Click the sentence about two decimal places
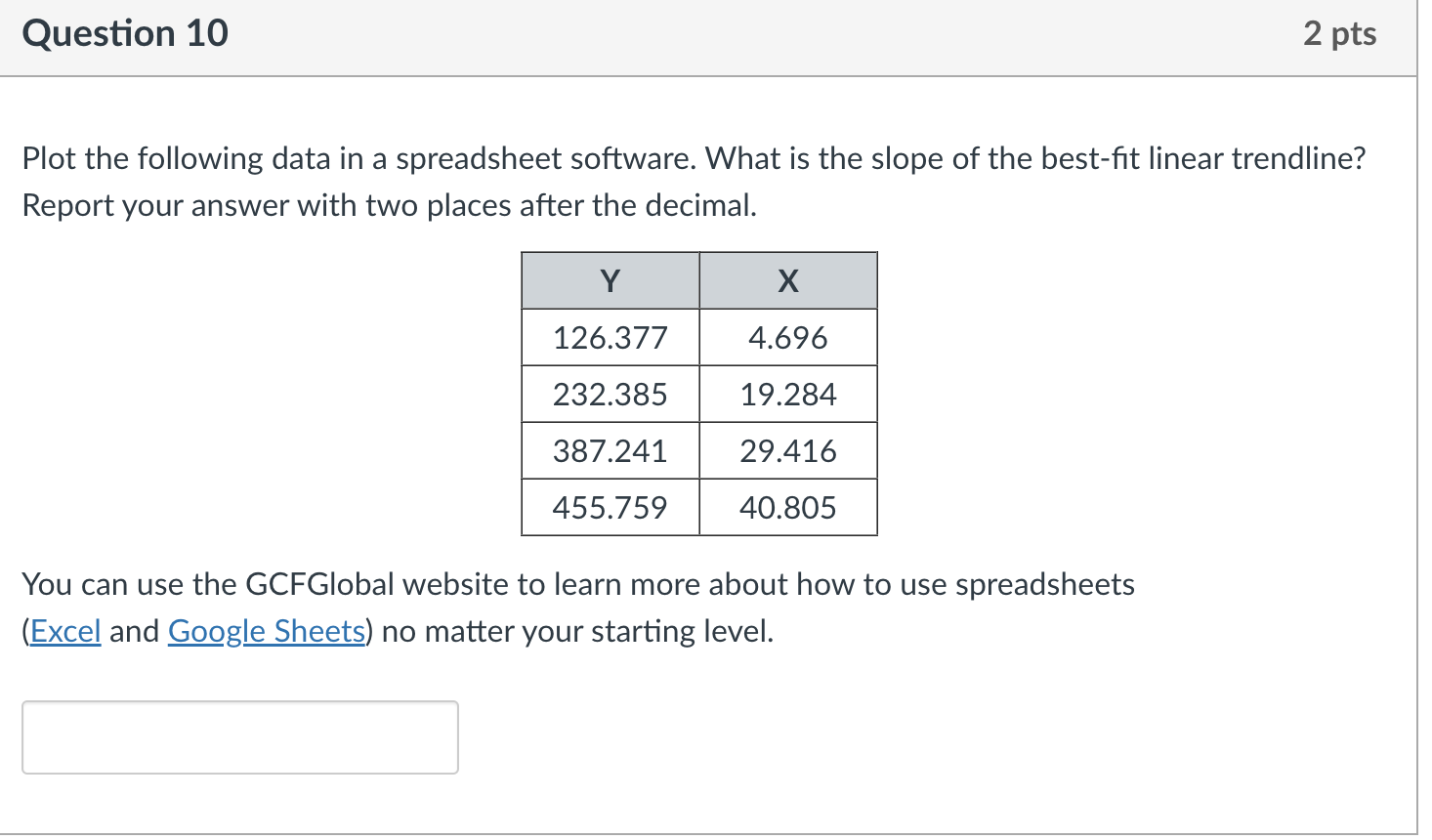Screen dimensions: 1432x840 tap(390, 205)
